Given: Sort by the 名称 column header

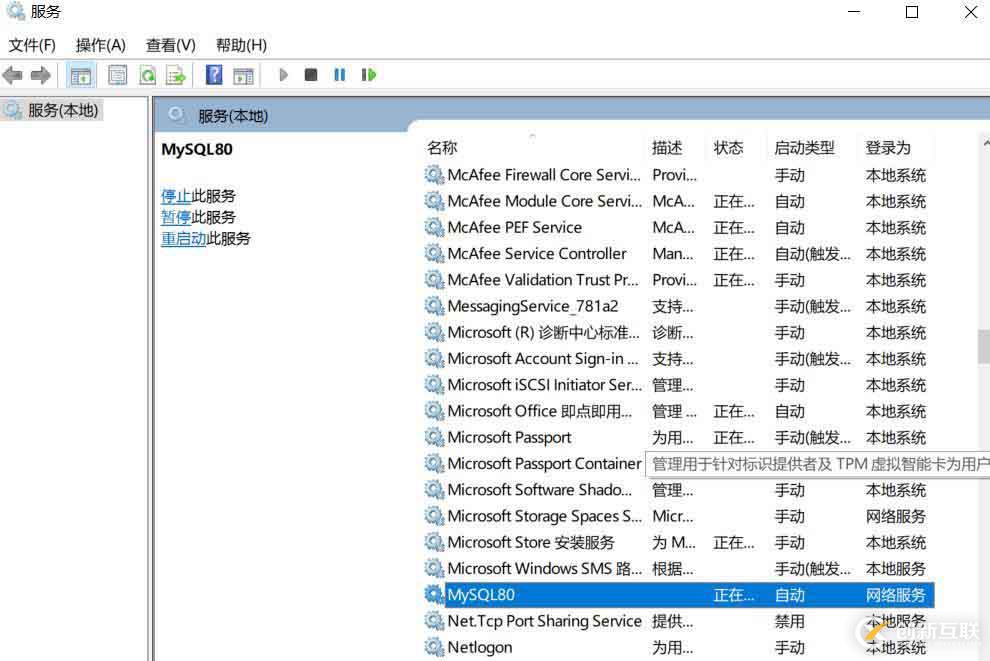Looking at the screenshot, I should (x=534, y=148).
